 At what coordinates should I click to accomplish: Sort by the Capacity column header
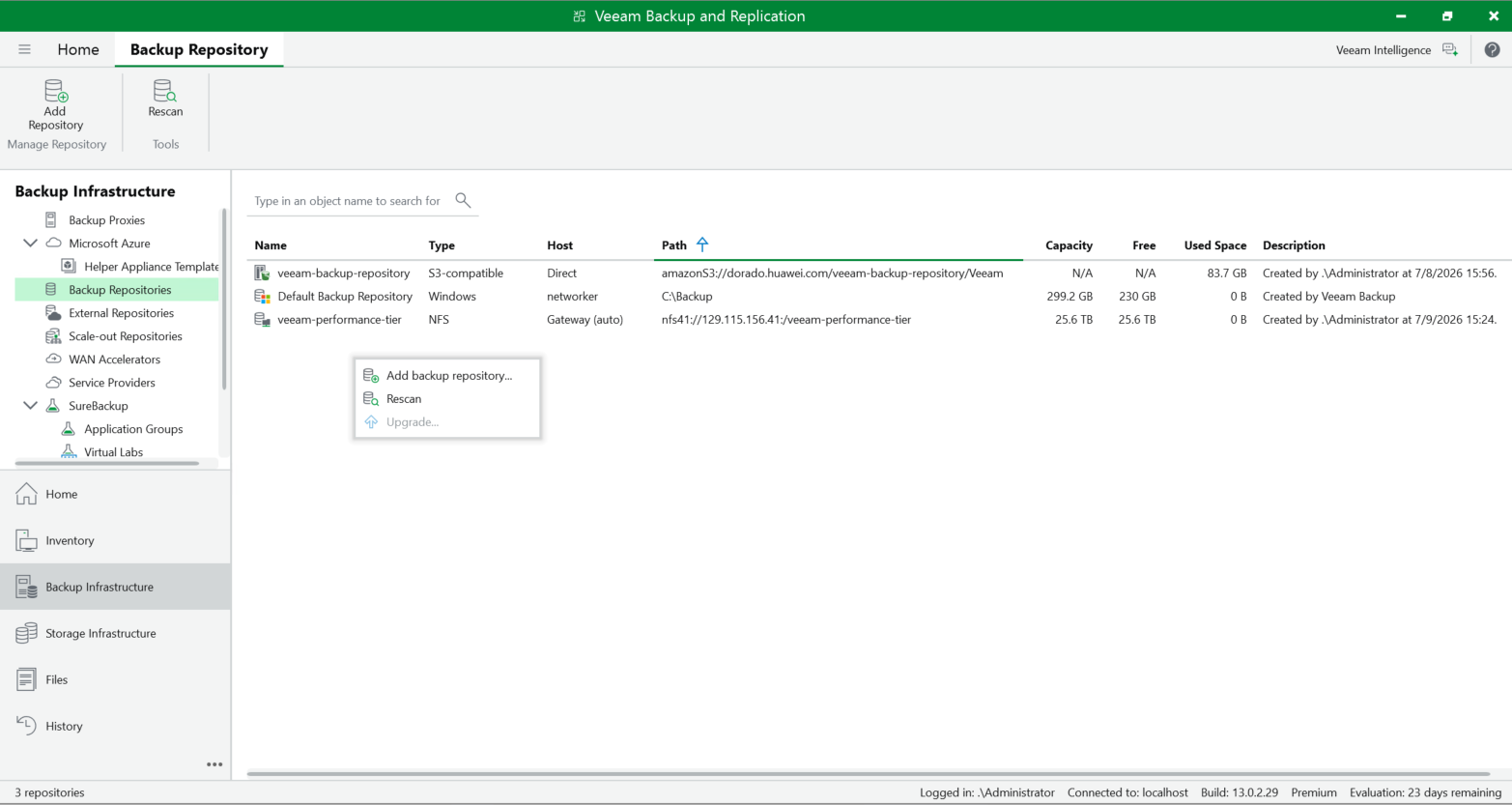tap(1069, 245)
